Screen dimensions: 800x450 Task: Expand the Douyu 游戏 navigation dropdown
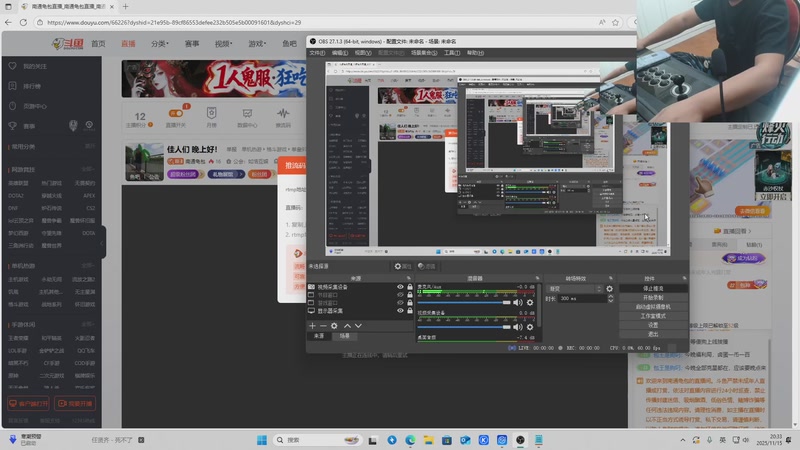[x=257, y=44]
